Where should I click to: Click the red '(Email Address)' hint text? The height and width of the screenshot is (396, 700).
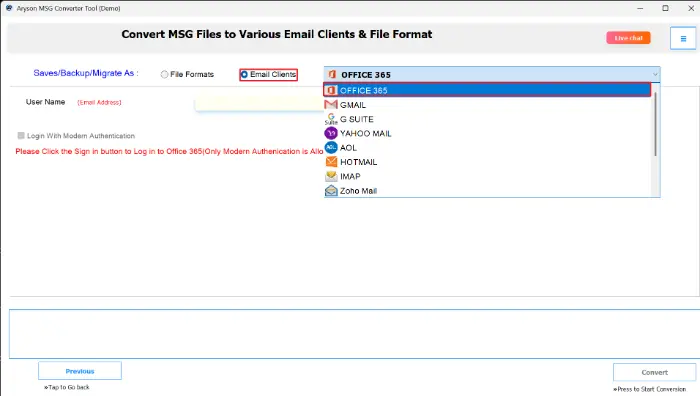[99, 102]
